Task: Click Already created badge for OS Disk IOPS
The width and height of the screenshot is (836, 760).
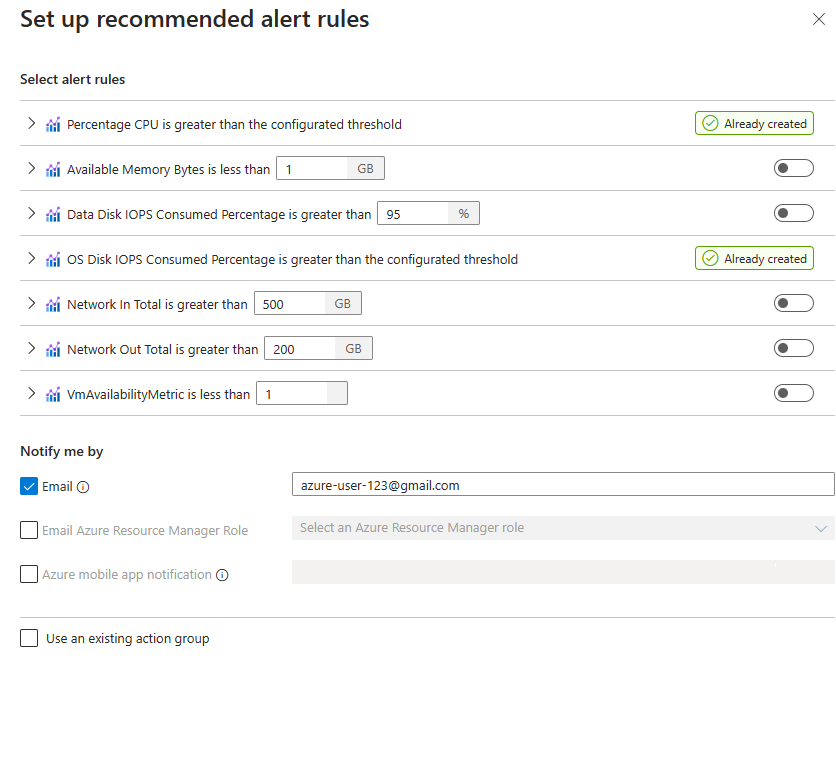Action: tap(754, 258)
